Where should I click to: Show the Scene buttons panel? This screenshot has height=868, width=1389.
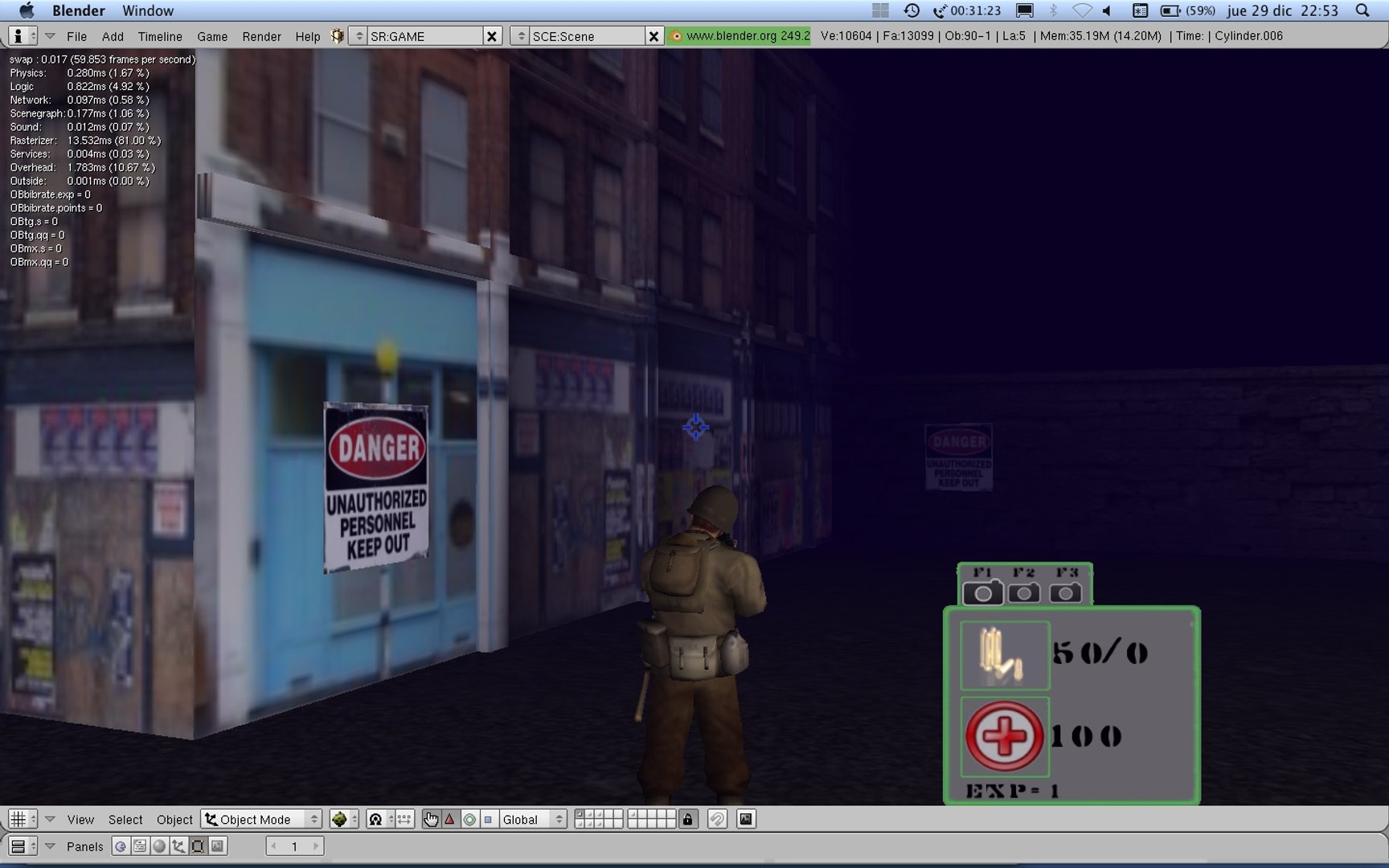click(x=217, y=846)
